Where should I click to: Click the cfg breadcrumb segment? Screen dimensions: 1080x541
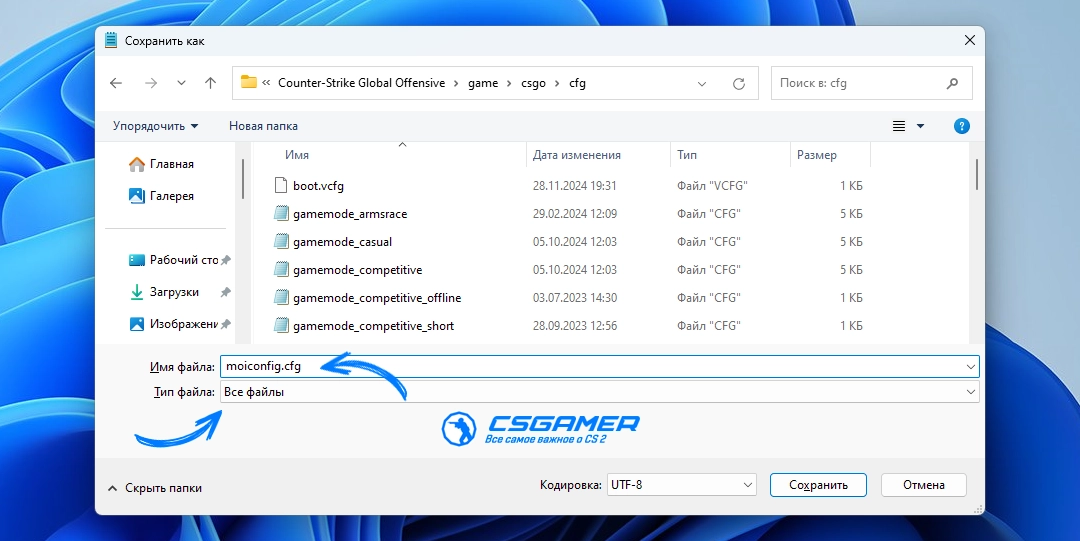577,83
